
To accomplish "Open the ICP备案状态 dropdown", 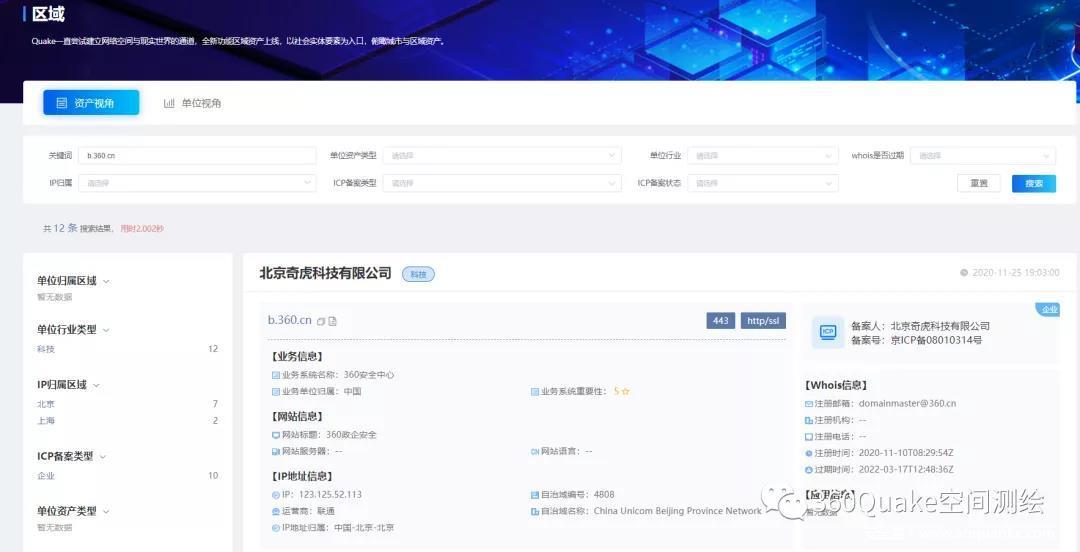I will pyautogui.click(x=764, y=183).
